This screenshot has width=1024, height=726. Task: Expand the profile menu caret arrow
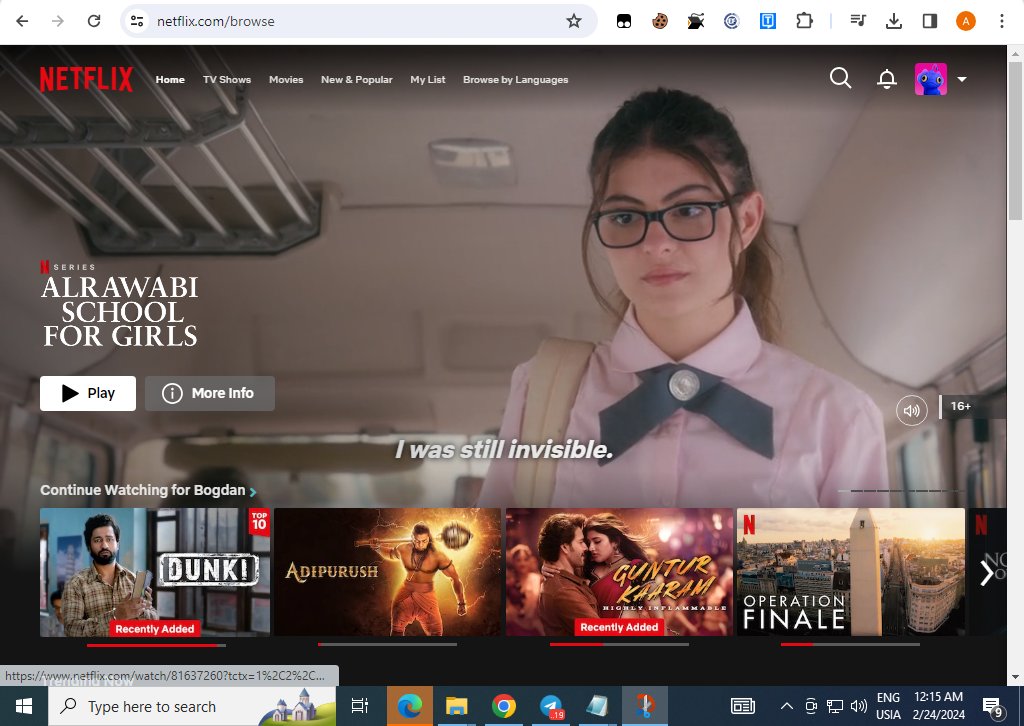point(962,79)
